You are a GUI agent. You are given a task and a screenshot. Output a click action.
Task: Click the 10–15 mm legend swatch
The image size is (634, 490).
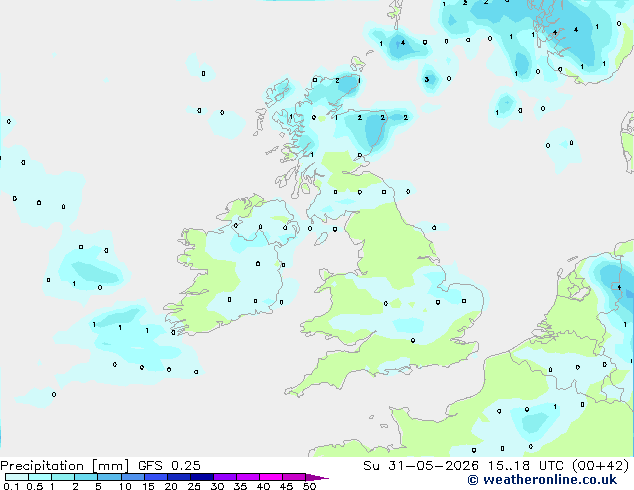pyautogui.click(x=132, y=477)
